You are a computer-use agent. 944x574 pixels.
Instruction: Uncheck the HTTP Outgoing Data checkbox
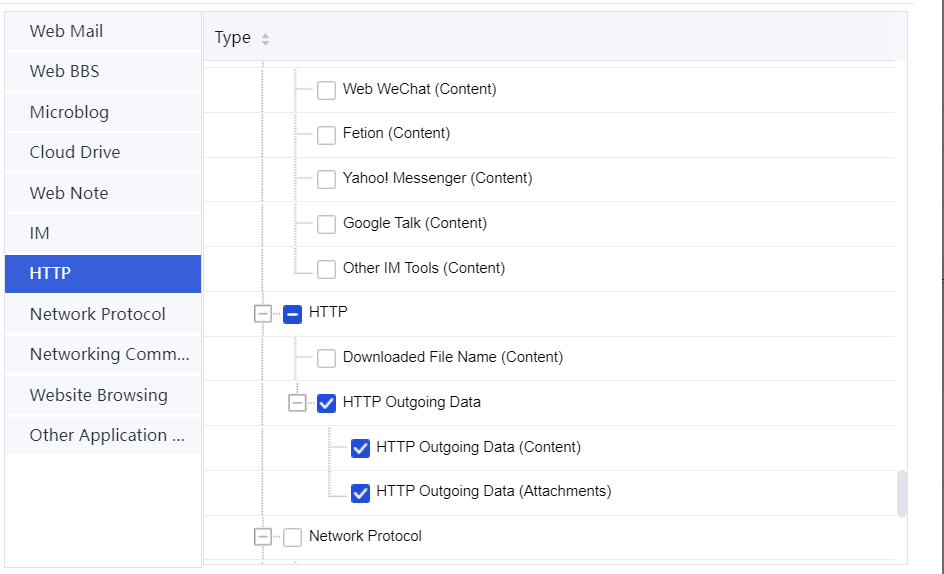(x=326, y=403)
